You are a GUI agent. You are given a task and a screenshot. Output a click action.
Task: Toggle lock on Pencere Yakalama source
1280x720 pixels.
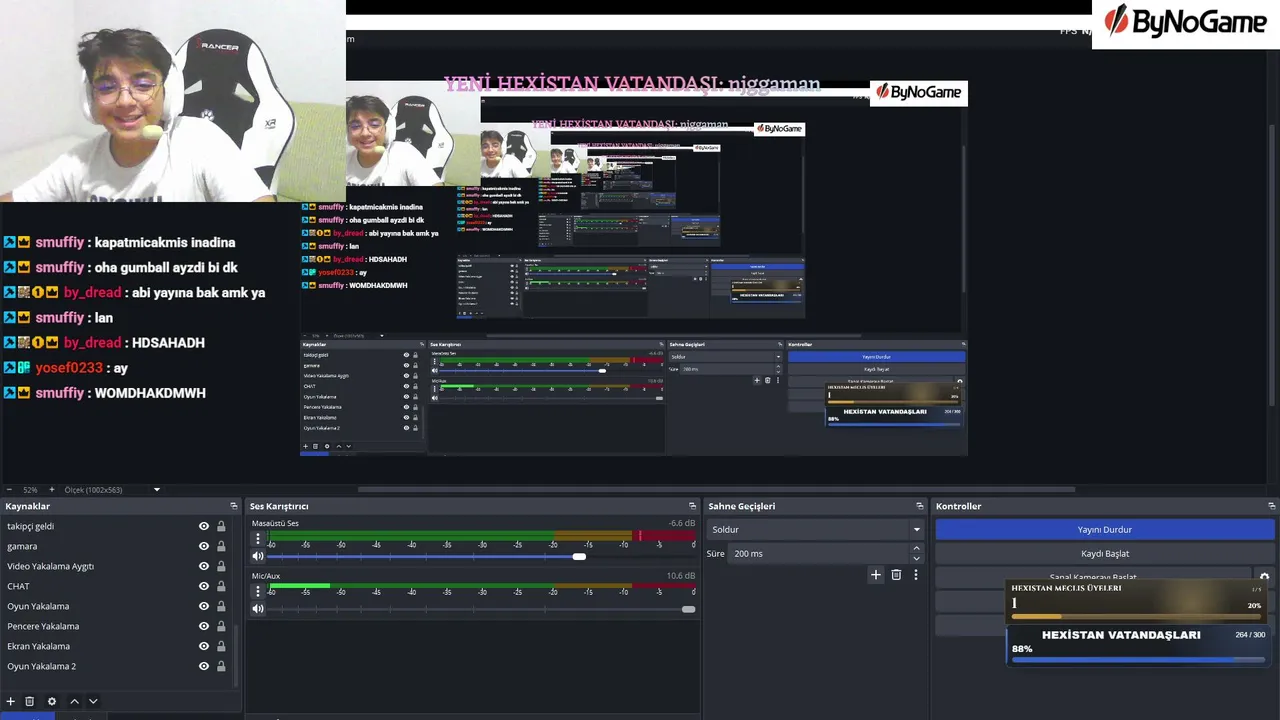coord(221,626)
